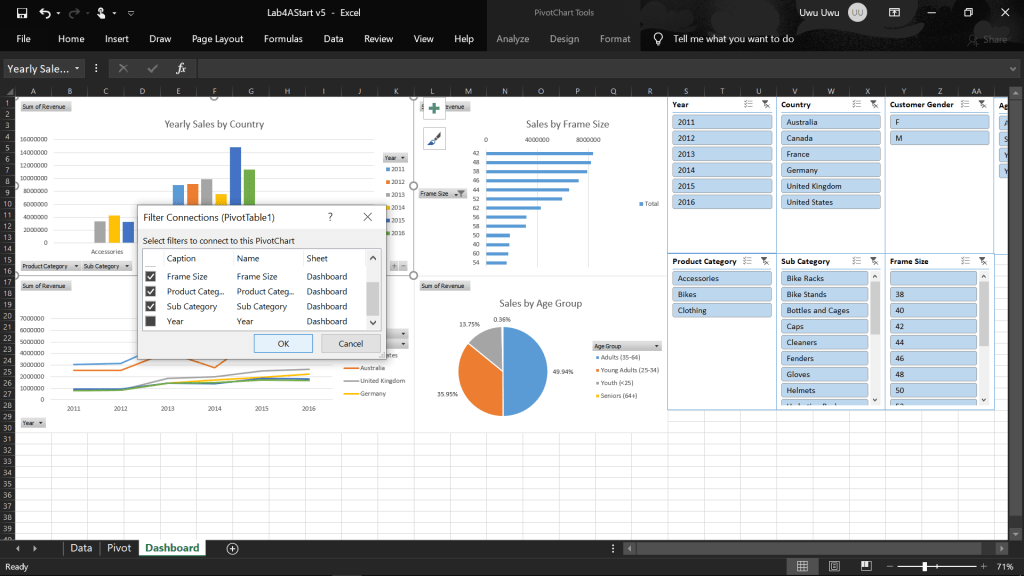Open the Chart Styles paintbrush icon

pos(435,139)
